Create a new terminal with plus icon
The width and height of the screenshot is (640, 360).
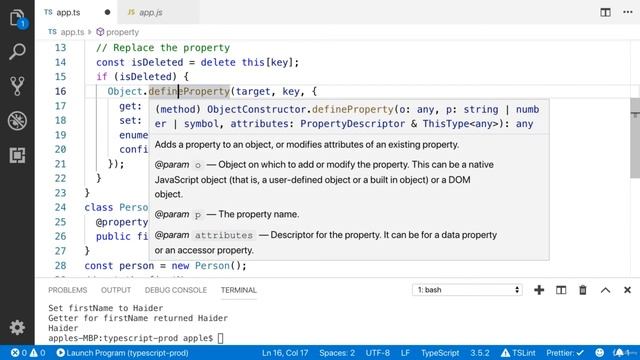coord(539,290)
